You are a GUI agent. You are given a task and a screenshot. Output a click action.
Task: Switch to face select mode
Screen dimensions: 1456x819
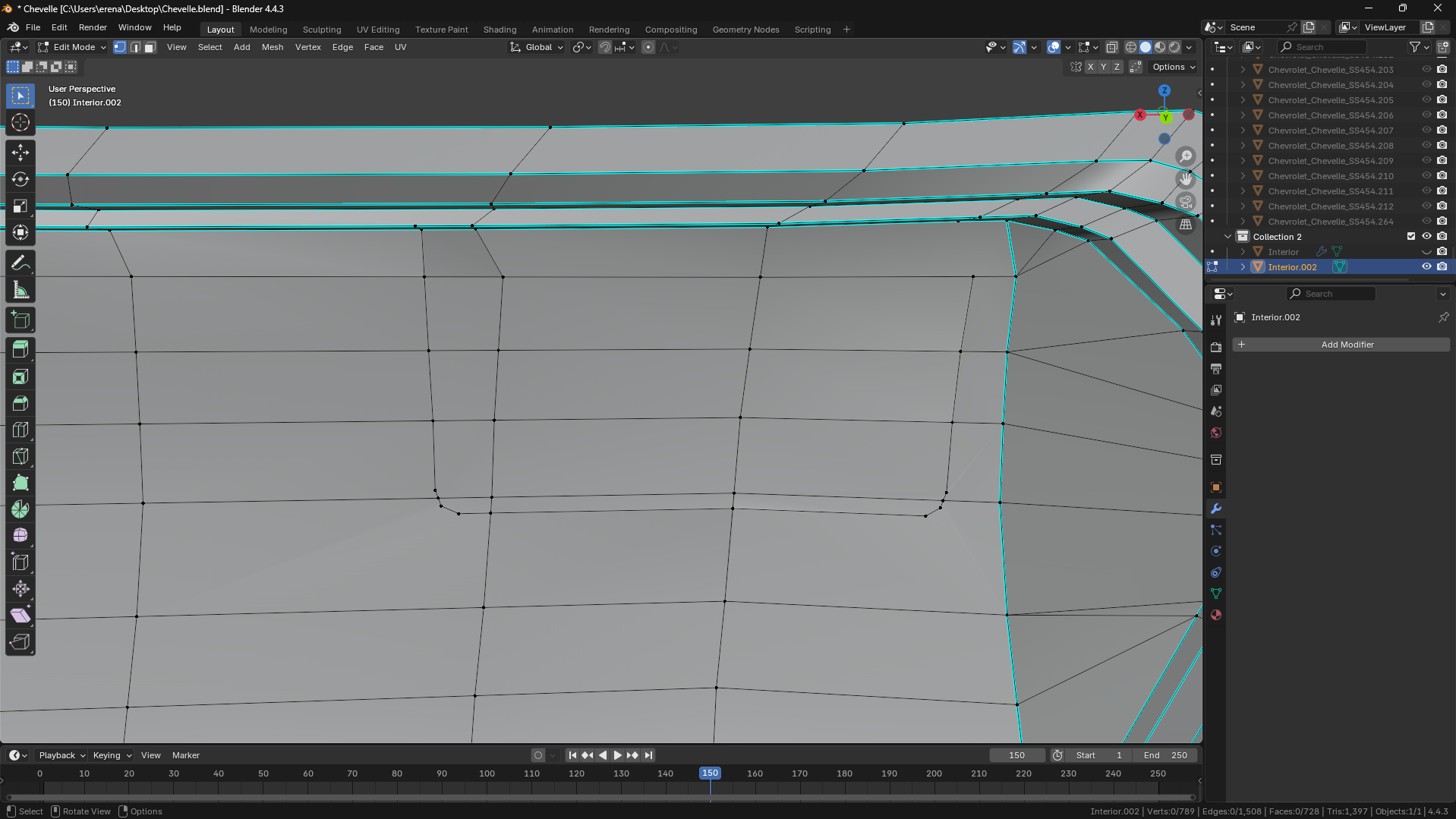pyautogui.click(x=150, y=47)
